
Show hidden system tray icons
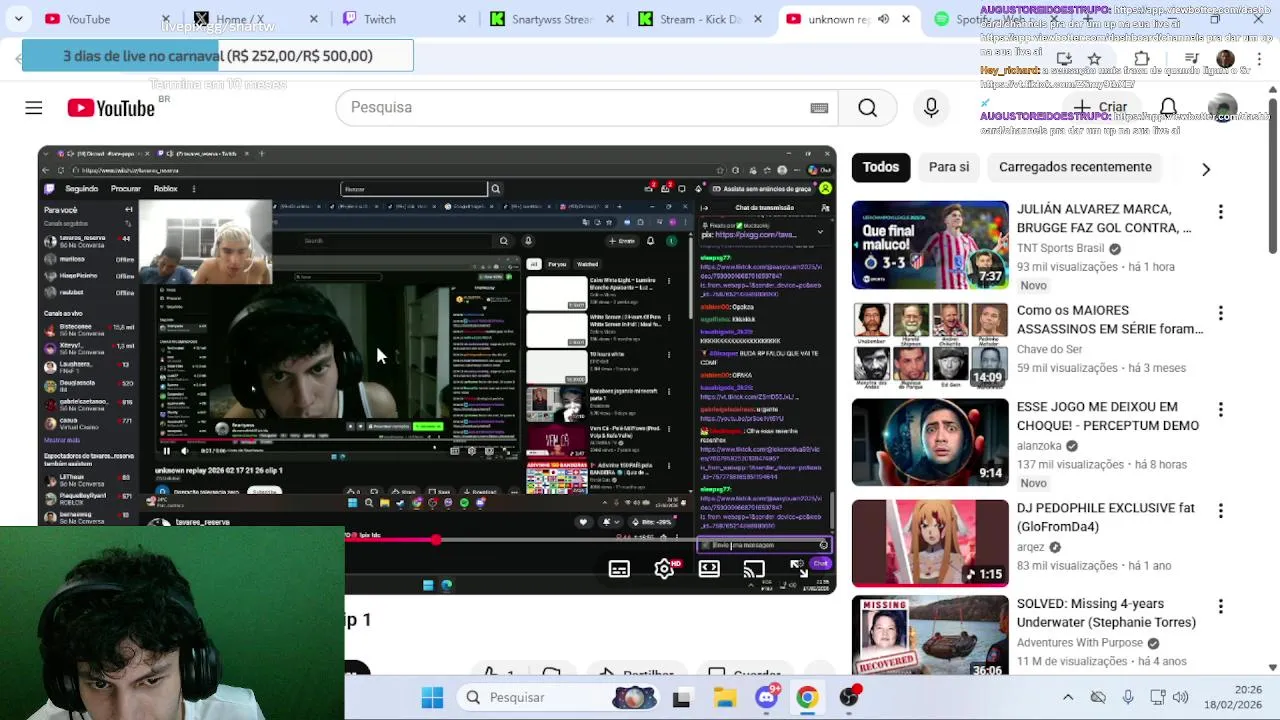pos(1068,697)
